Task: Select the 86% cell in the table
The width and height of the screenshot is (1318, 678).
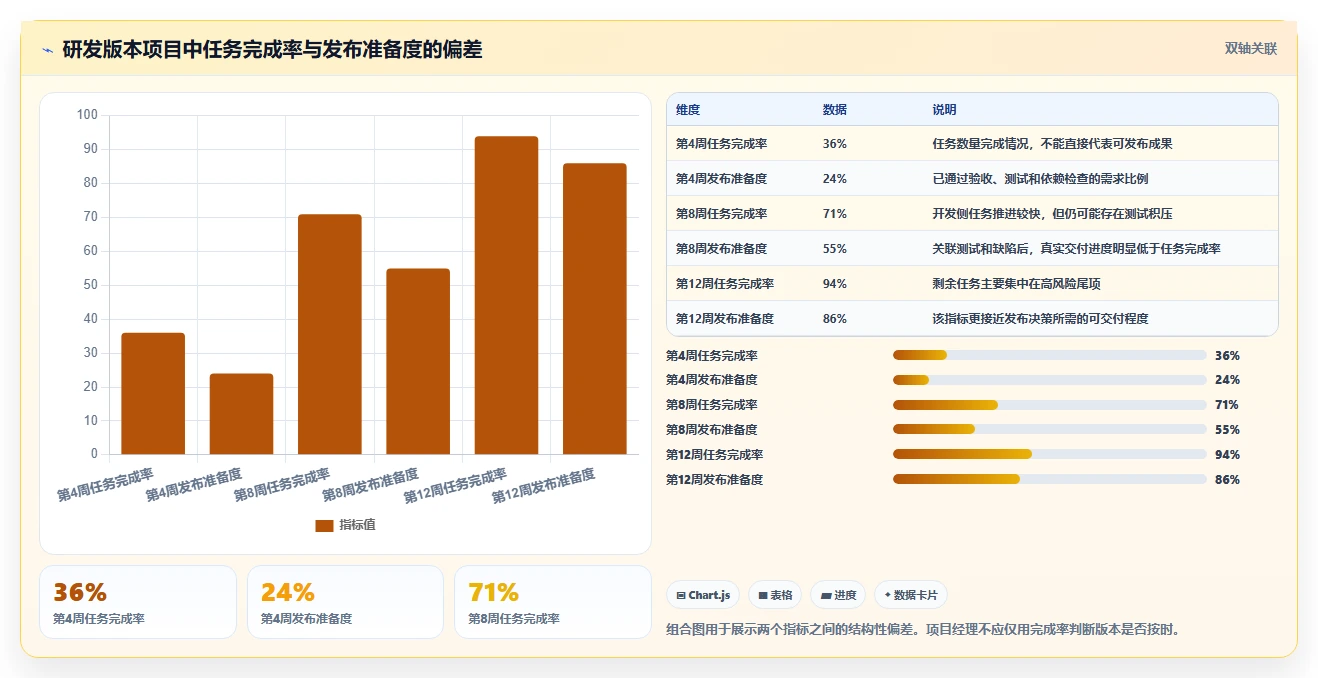Action: [835, 319]
